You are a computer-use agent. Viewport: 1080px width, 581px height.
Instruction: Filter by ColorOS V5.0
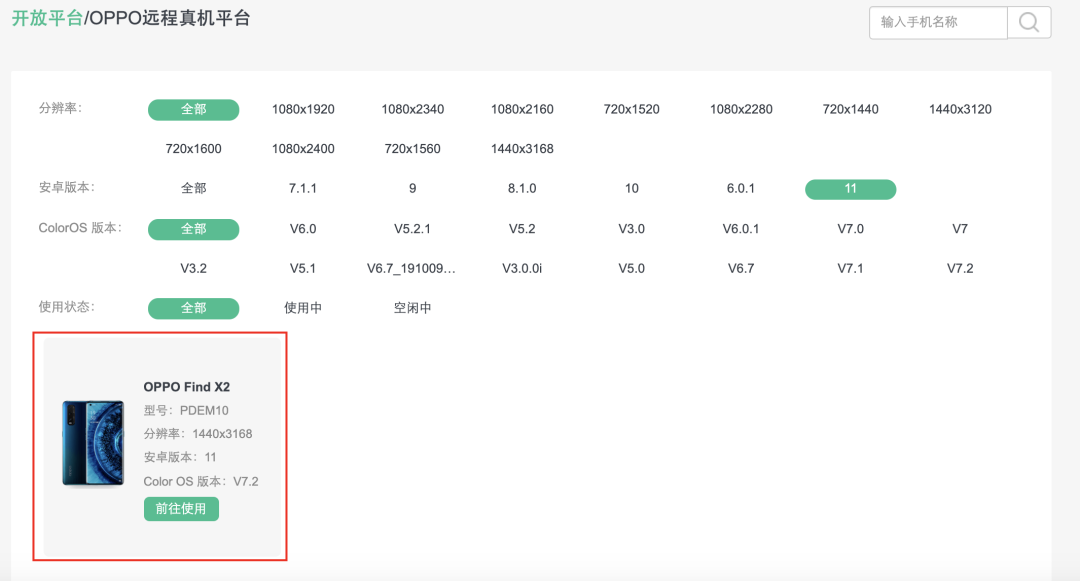tap(632, 268)
